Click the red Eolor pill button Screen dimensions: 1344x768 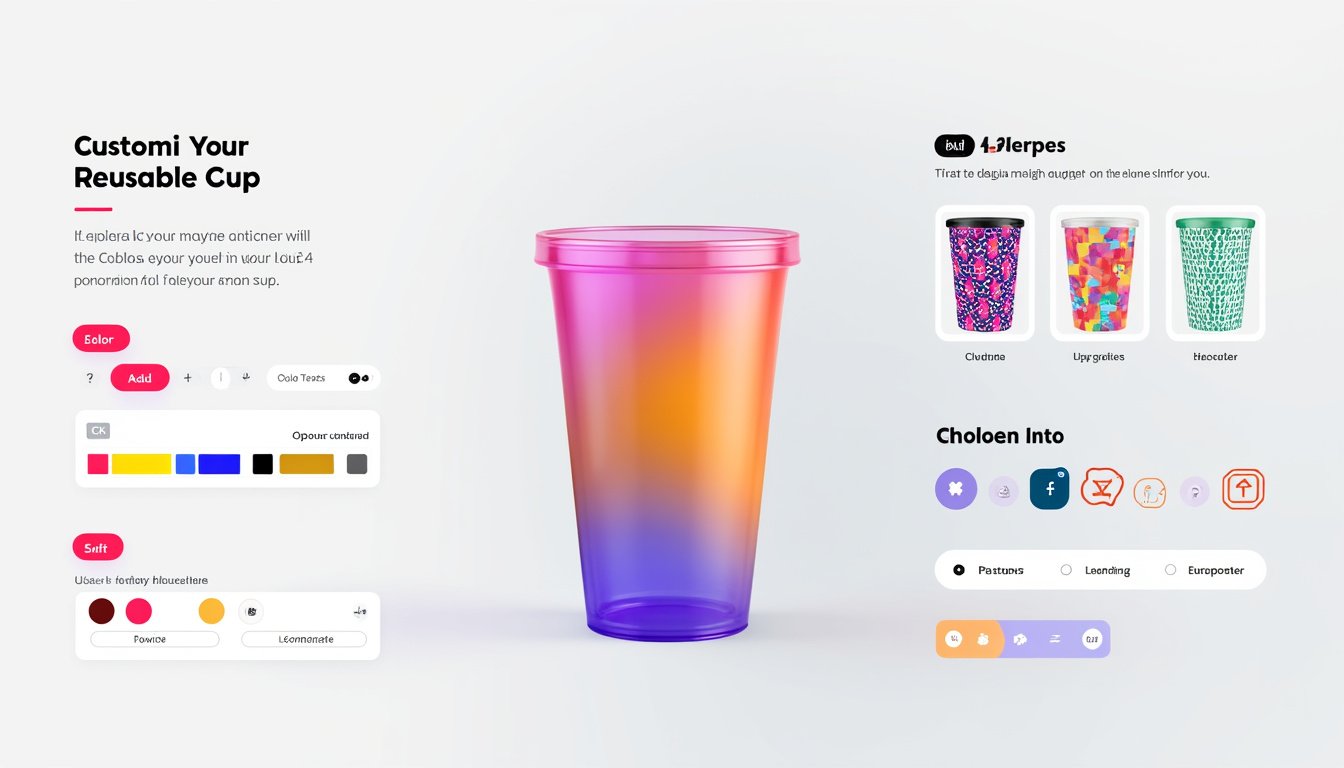[x=101, y=339]
